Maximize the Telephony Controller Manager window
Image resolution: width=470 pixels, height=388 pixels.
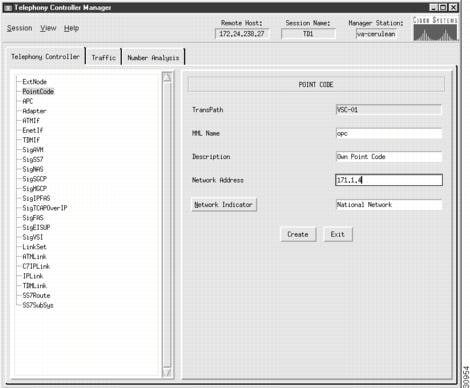(x=443, y=7)
